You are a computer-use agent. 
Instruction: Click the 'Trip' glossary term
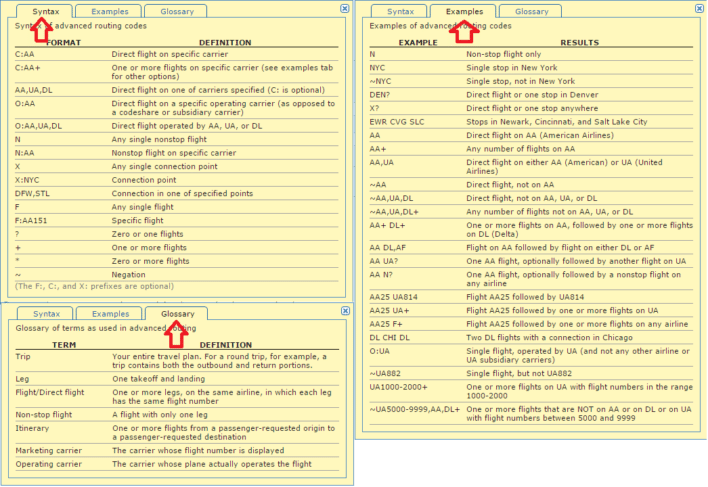[23, 357]
